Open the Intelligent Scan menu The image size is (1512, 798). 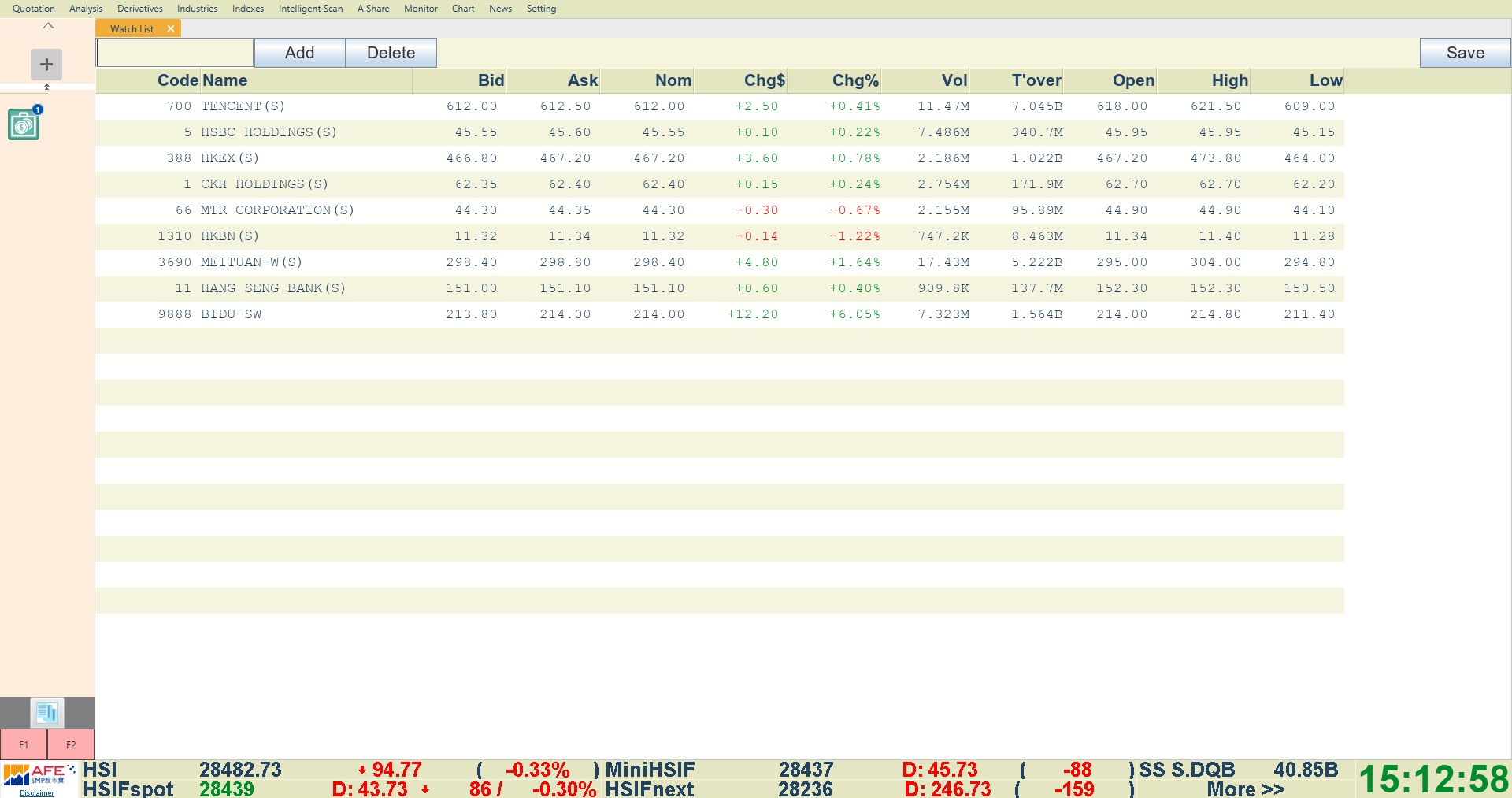tap(311, 9)
